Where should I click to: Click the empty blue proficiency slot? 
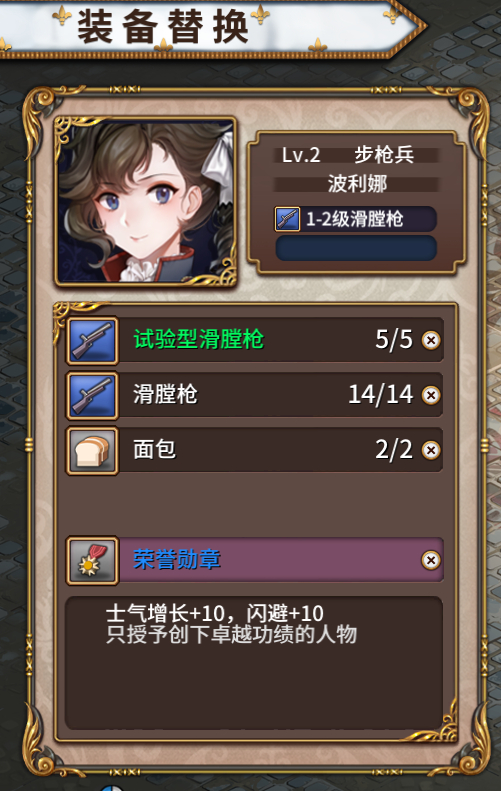[356, 248]
